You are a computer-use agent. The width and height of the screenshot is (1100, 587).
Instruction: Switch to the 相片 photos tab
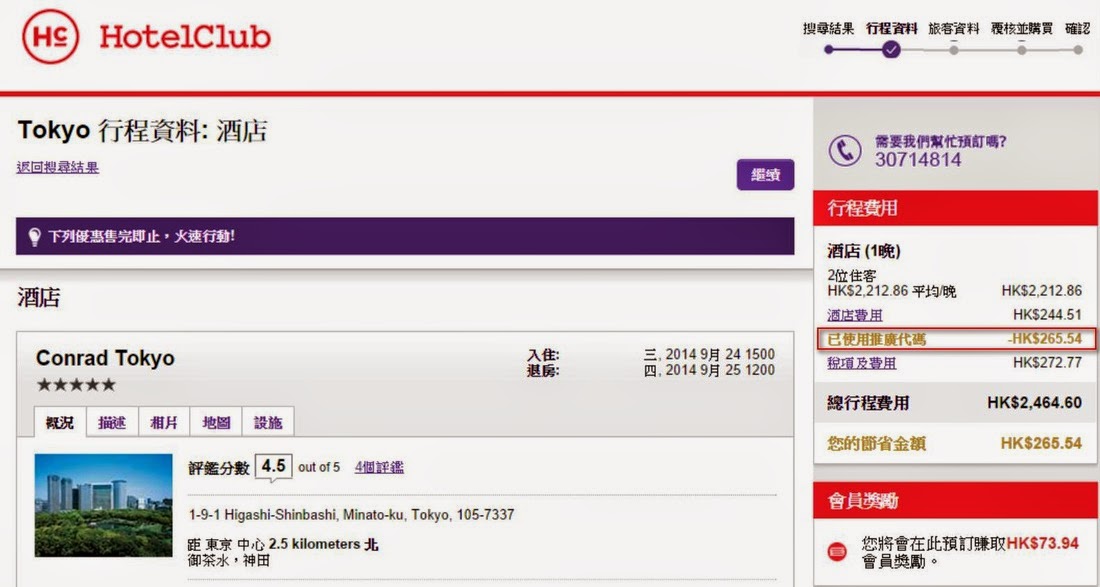pos(164,422)
